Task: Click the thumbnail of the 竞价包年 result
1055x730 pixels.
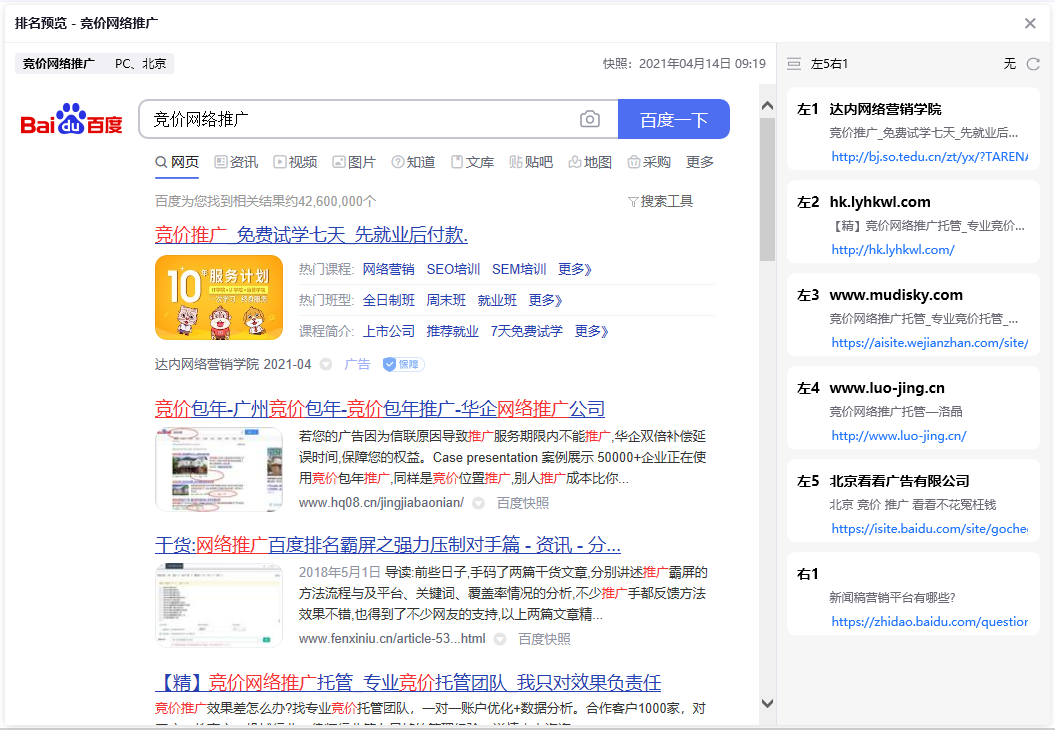Action: pyautogui.click(x=219, y=470)
